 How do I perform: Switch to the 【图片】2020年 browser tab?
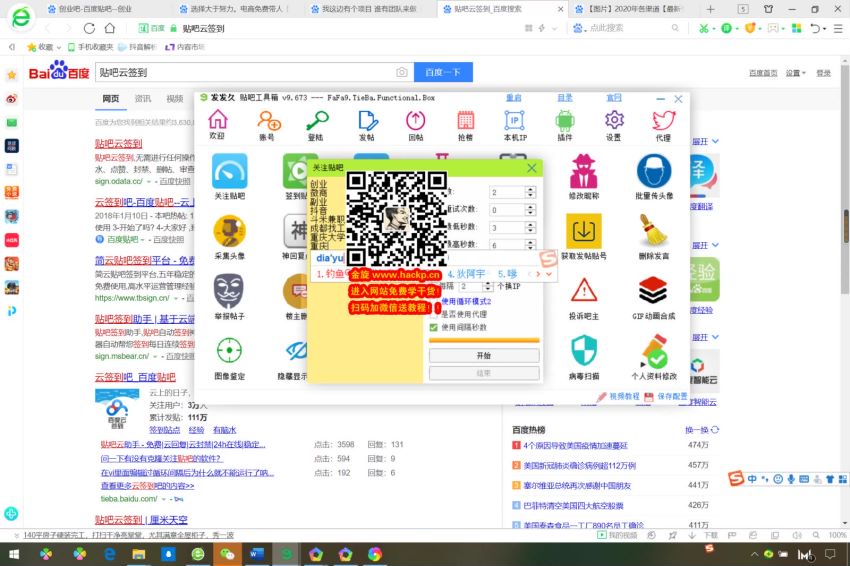pyautogui.click(x=634, y=9)
